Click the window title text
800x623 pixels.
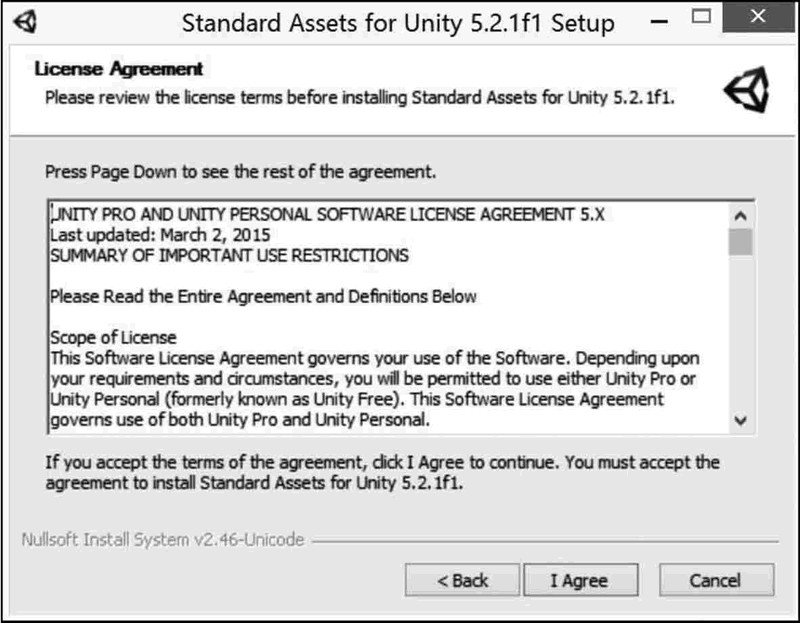click(397, 21)
